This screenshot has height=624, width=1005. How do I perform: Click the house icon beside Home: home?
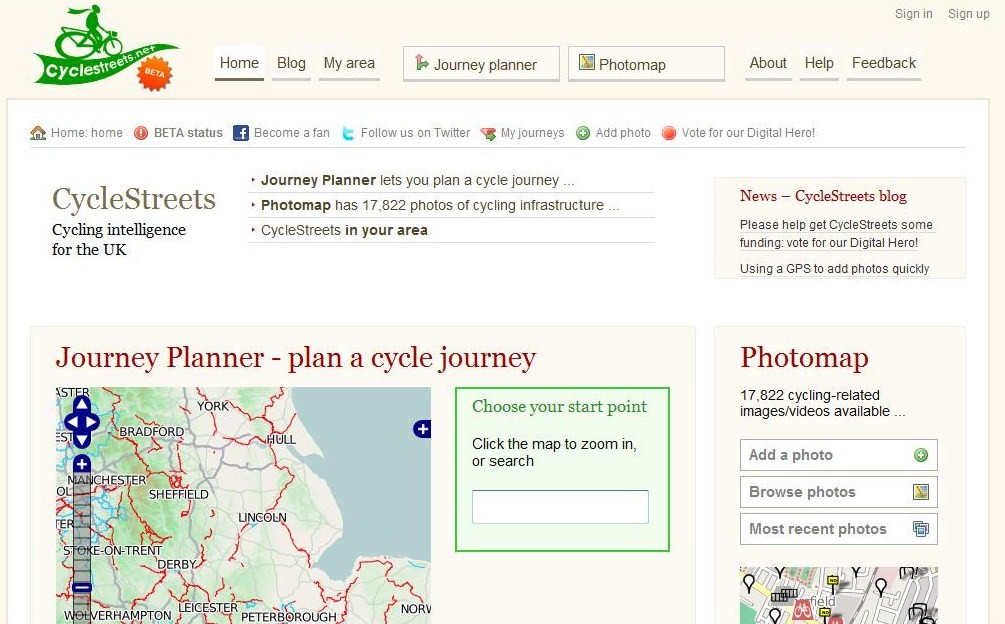coord(38,133)
